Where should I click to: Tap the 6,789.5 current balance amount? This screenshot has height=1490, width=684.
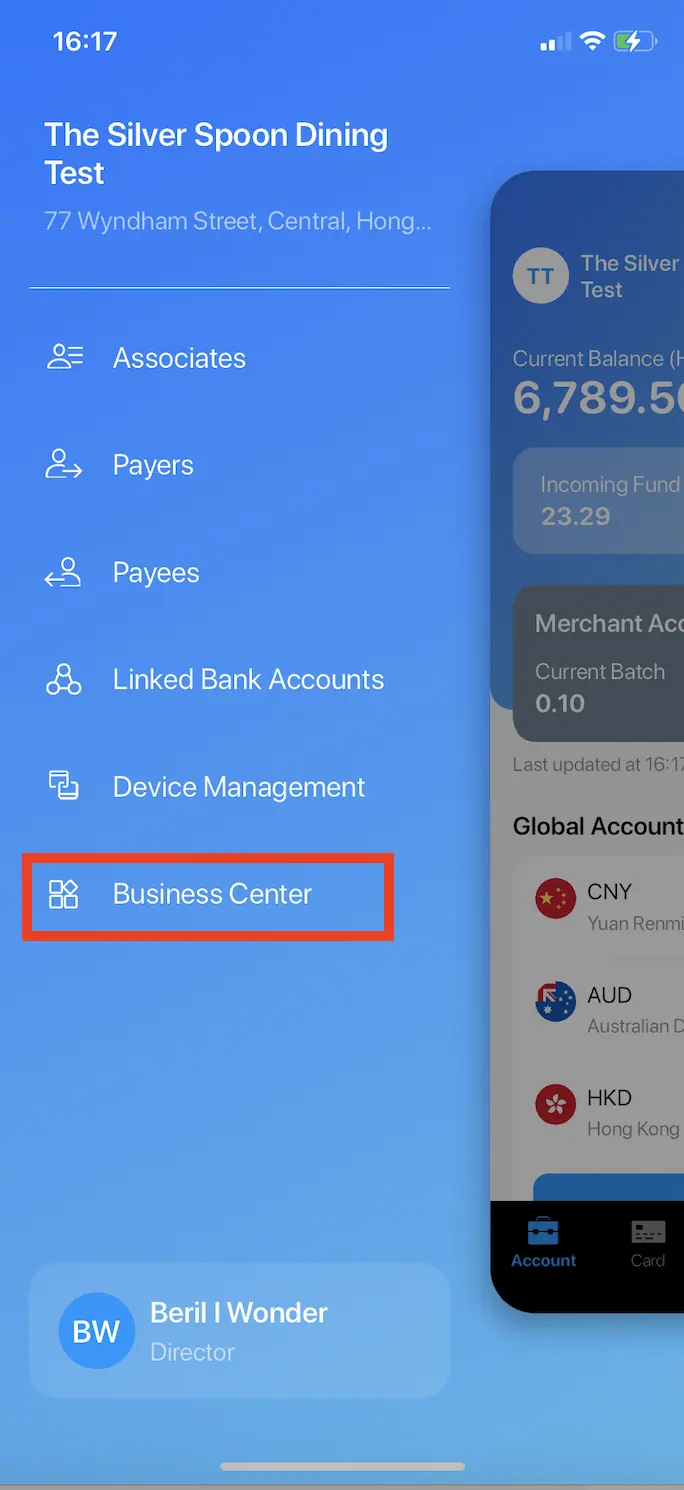pyautogui.click(x=598, y=398)
